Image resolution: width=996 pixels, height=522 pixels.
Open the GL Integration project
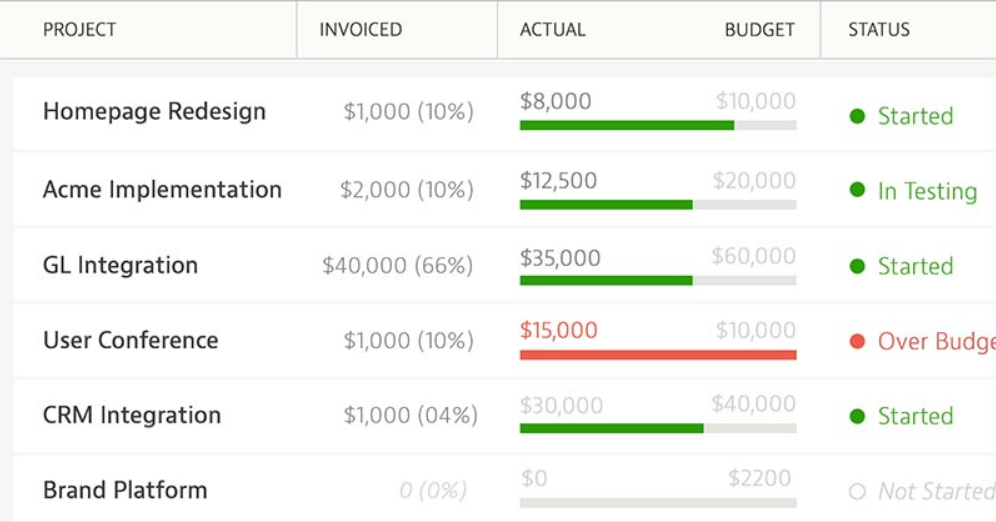(120, 265)
